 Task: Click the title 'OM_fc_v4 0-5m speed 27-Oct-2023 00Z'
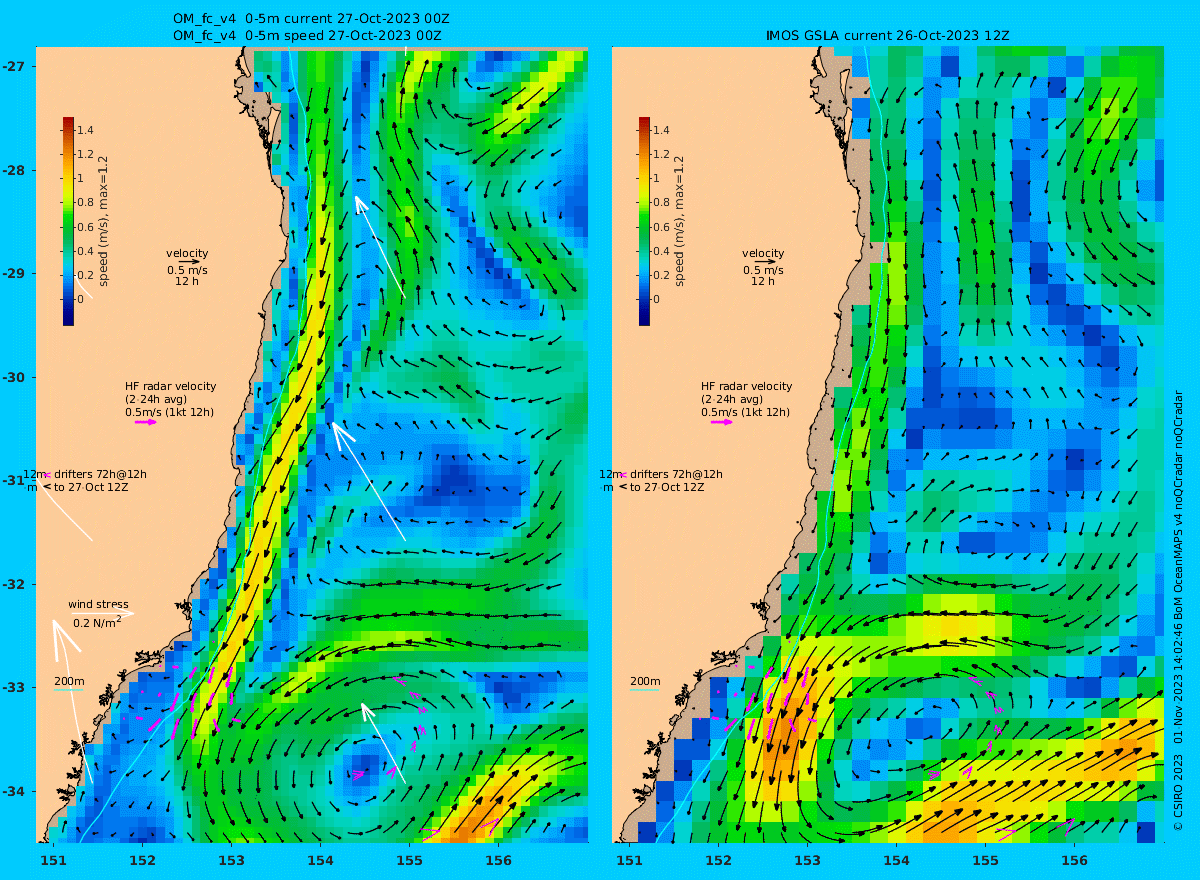coord(307,35)
